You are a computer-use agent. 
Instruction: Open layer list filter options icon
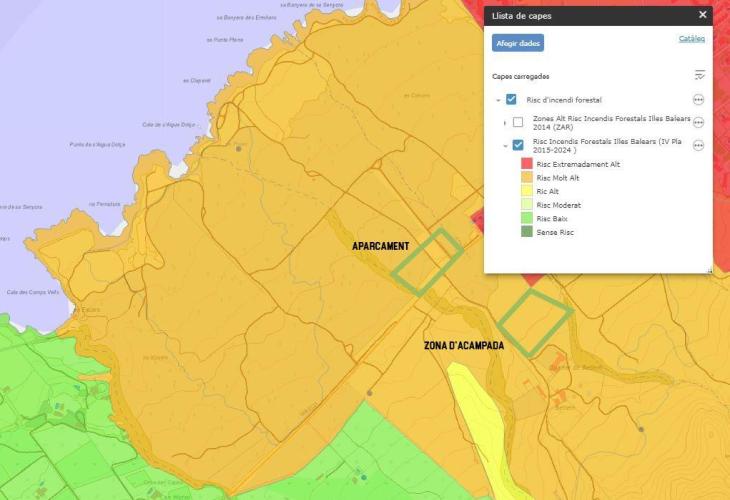click(x=699, y=76)
